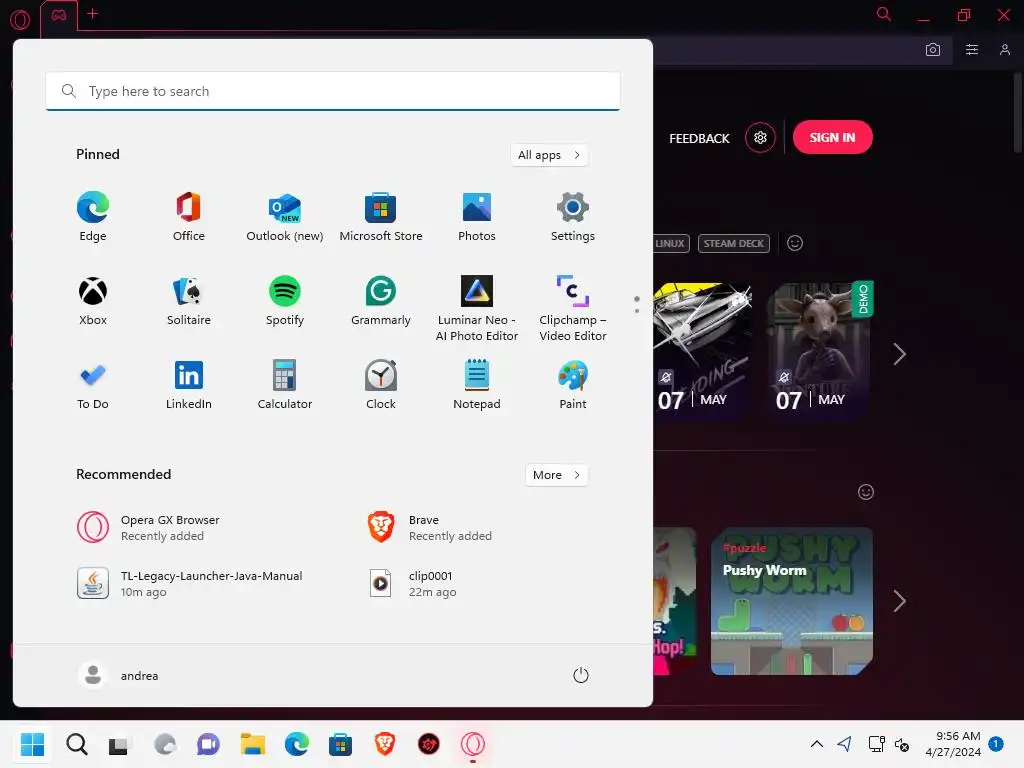This screenshot has height=768, width=1024.
Task: Open Opera GX main menu logo
Action: 20,20
